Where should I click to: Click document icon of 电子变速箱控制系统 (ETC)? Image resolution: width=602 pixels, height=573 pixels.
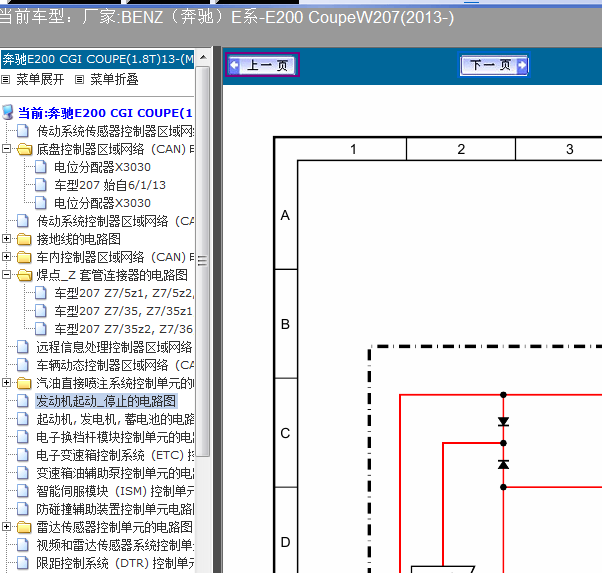[x=23, y=455]
